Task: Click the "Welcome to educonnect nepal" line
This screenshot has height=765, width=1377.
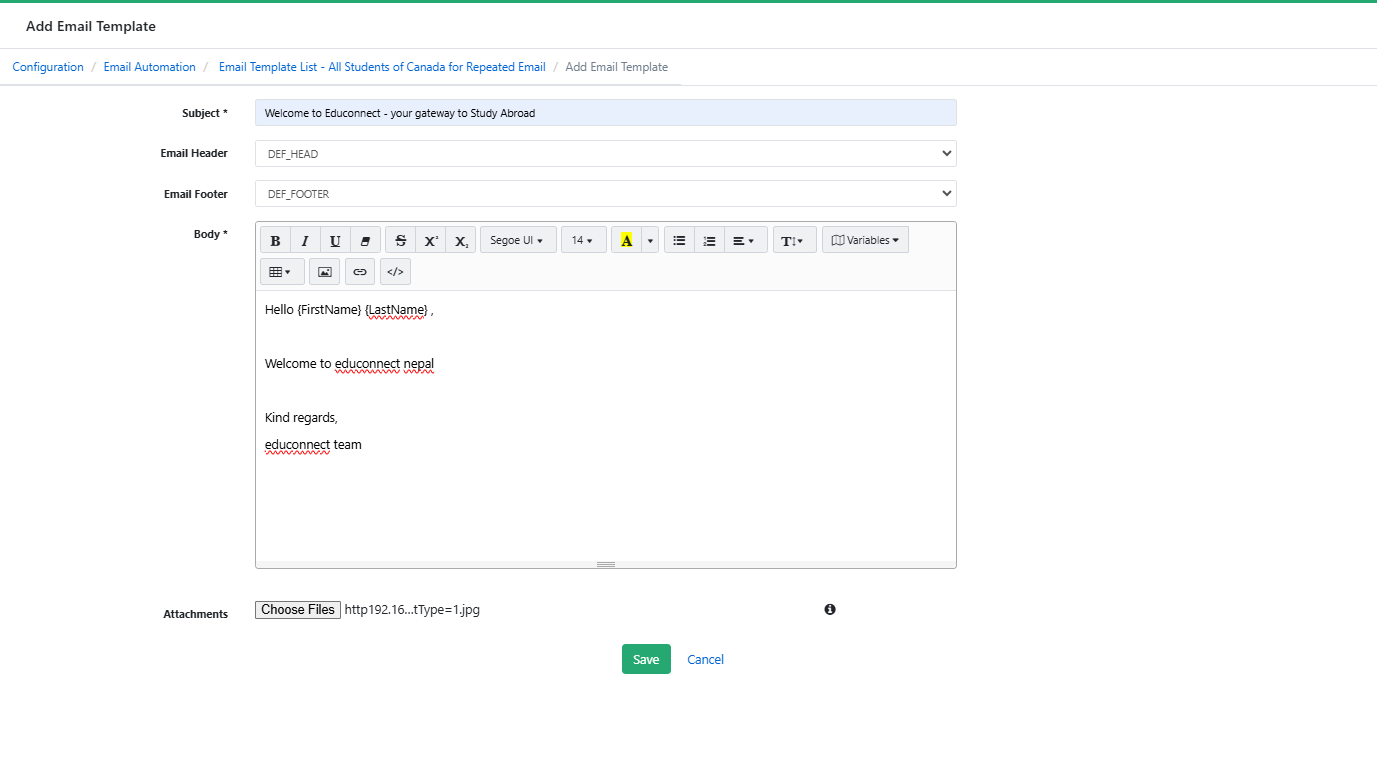Action: (349, 364)
